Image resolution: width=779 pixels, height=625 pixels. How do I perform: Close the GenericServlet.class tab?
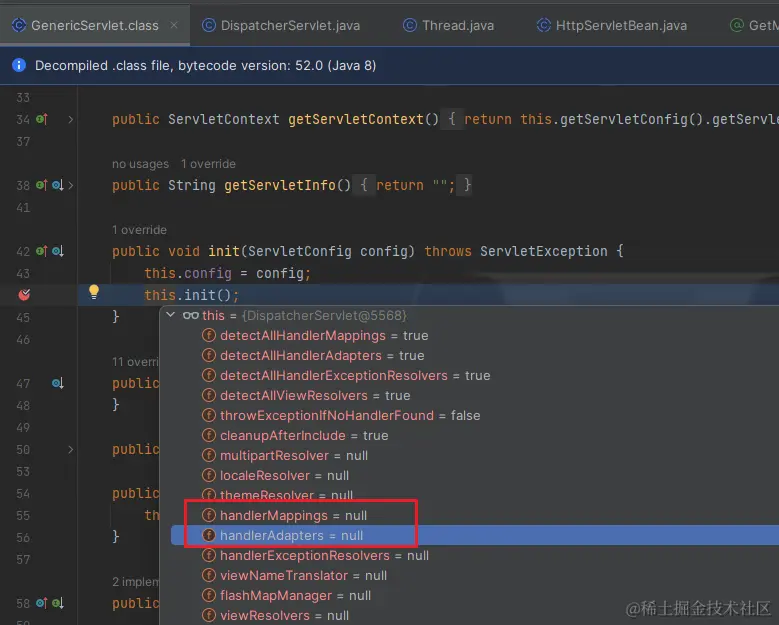pyautogui.click(x=174, y=25)
